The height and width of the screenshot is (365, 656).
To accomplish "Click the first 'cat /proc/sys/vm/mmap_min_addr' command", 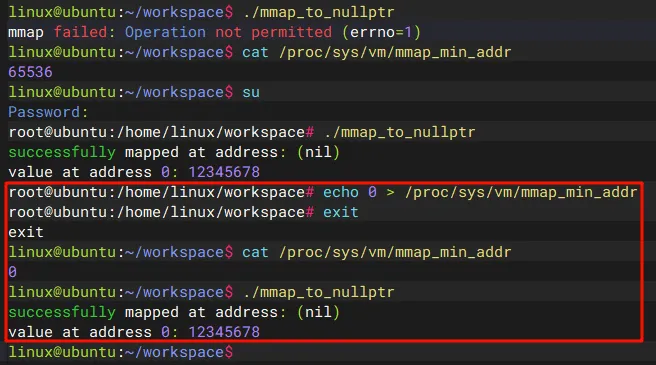I will click(377, 52).
